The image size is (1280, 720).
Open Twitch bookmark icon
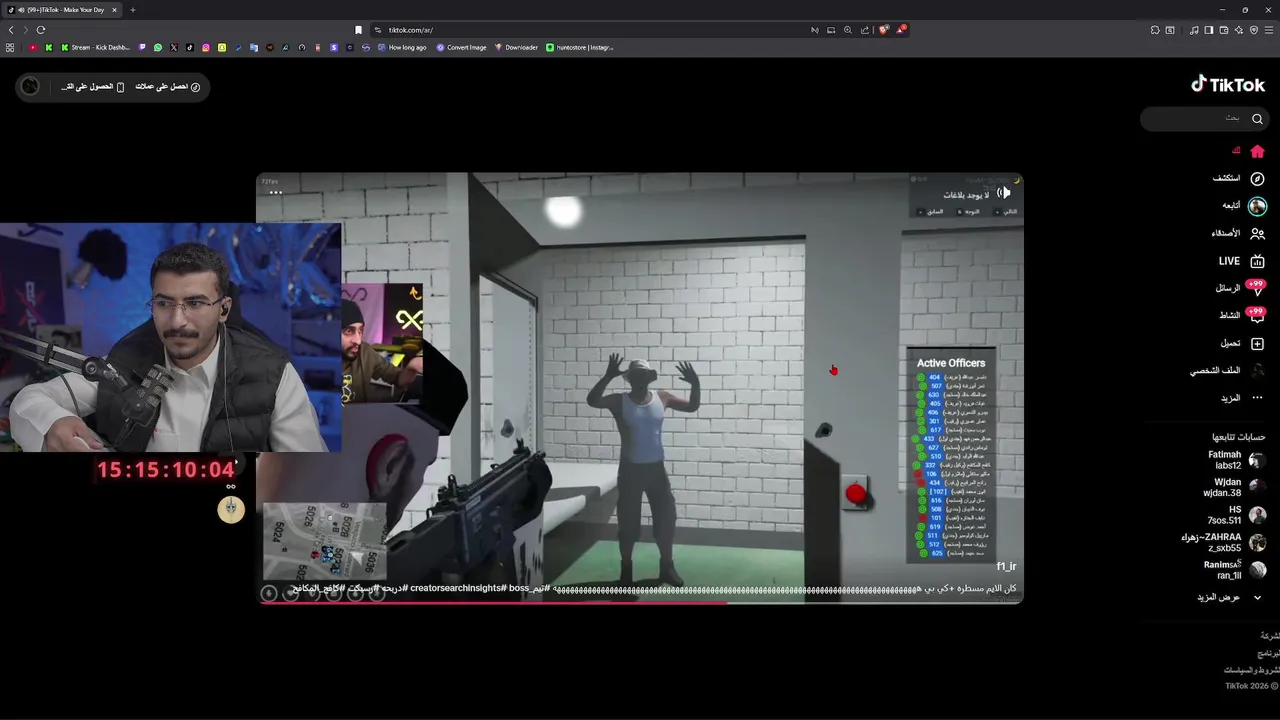click(142, 47)
